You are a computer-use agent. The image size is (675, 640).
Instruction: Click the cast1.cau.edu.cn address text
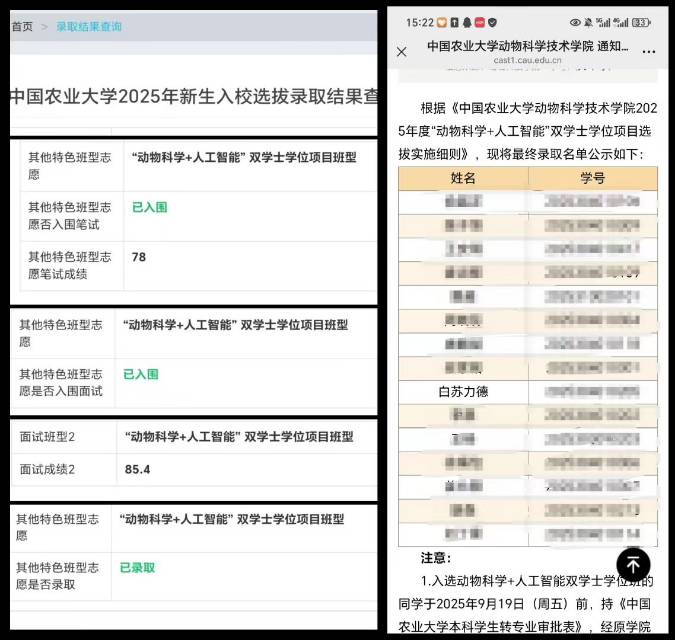(x=527, y=60)
